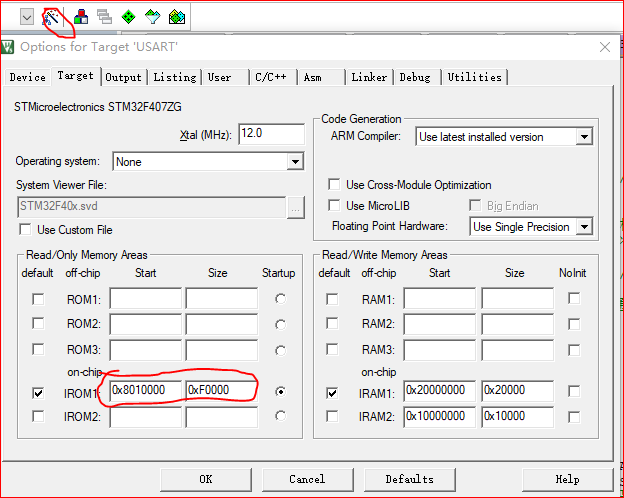Check the IRAM2 default checkbox
Viewport: 624px width, 498px height.
pyautogui.click(x=332, y=416)
